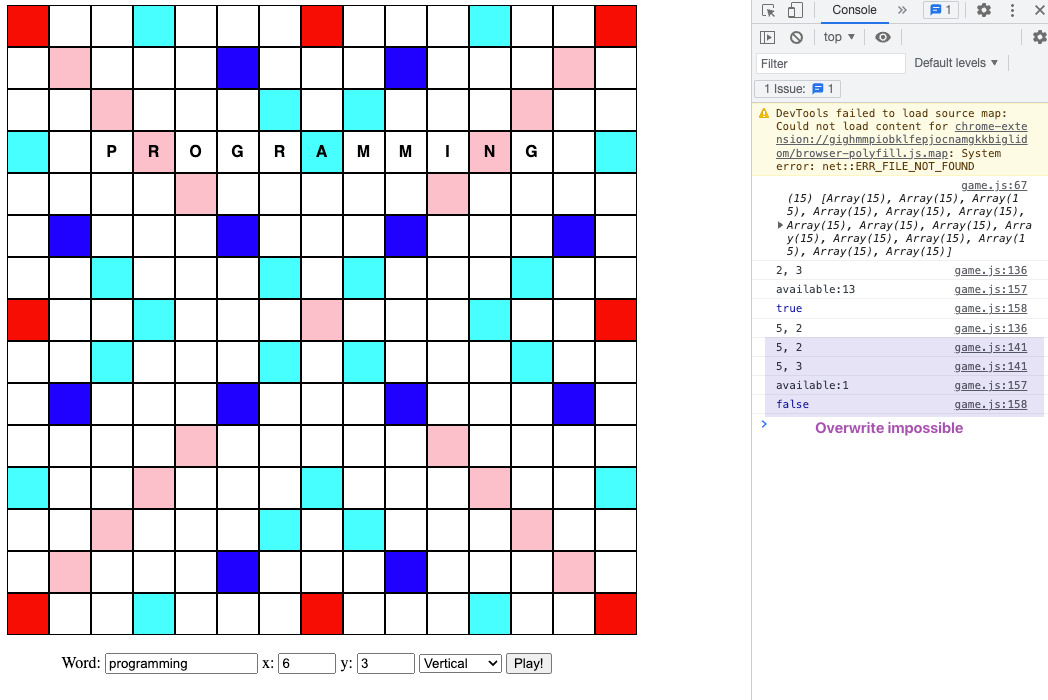Click the Word input containing programming
This screenshot has width=1048, height=700.
[181, 663]
